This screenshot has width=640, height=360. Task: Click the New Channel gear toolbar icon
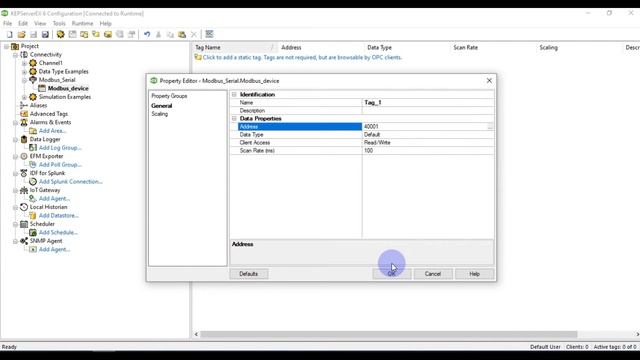tap(60, 34)
